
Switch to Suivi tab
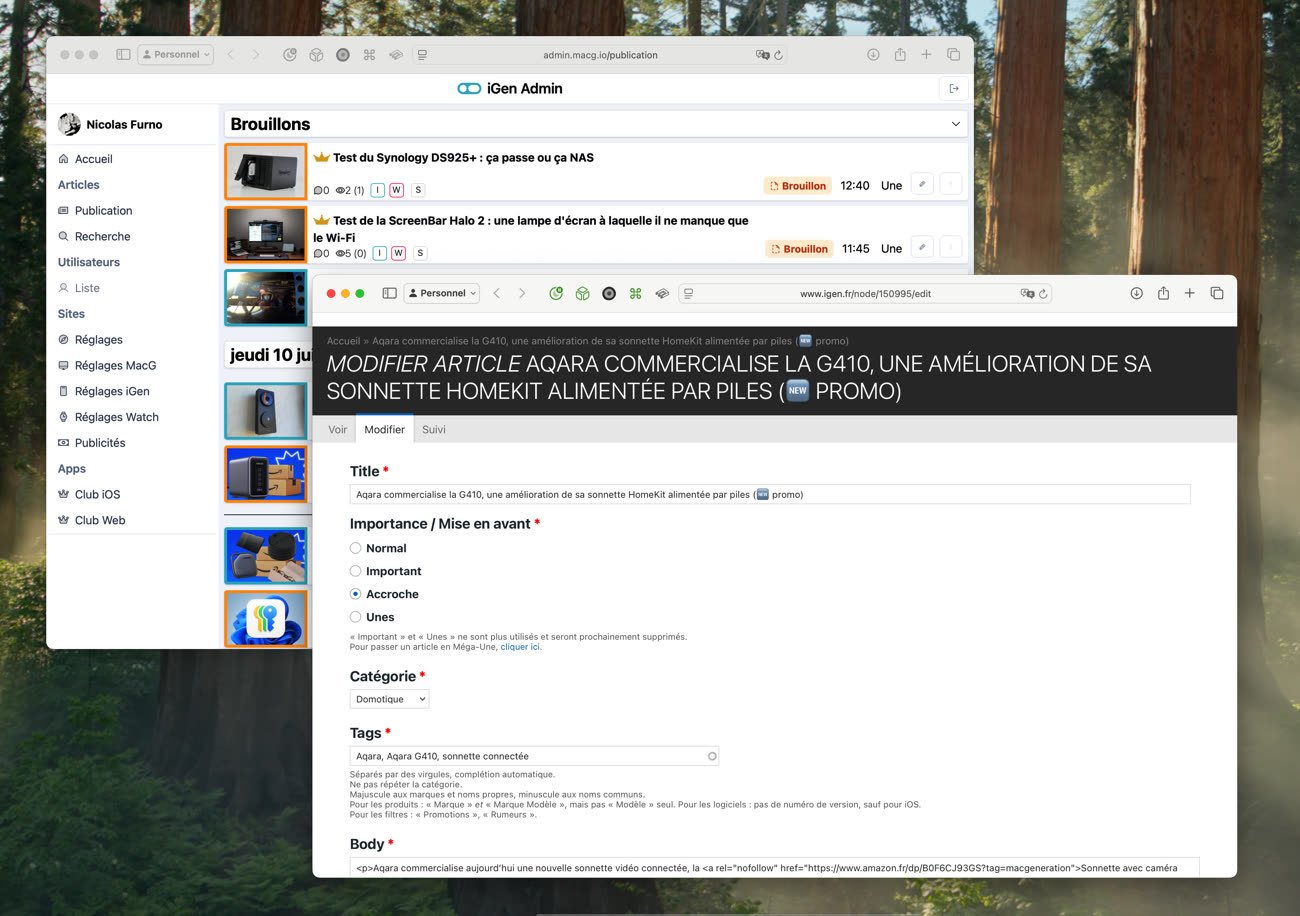tap(434, 429)
